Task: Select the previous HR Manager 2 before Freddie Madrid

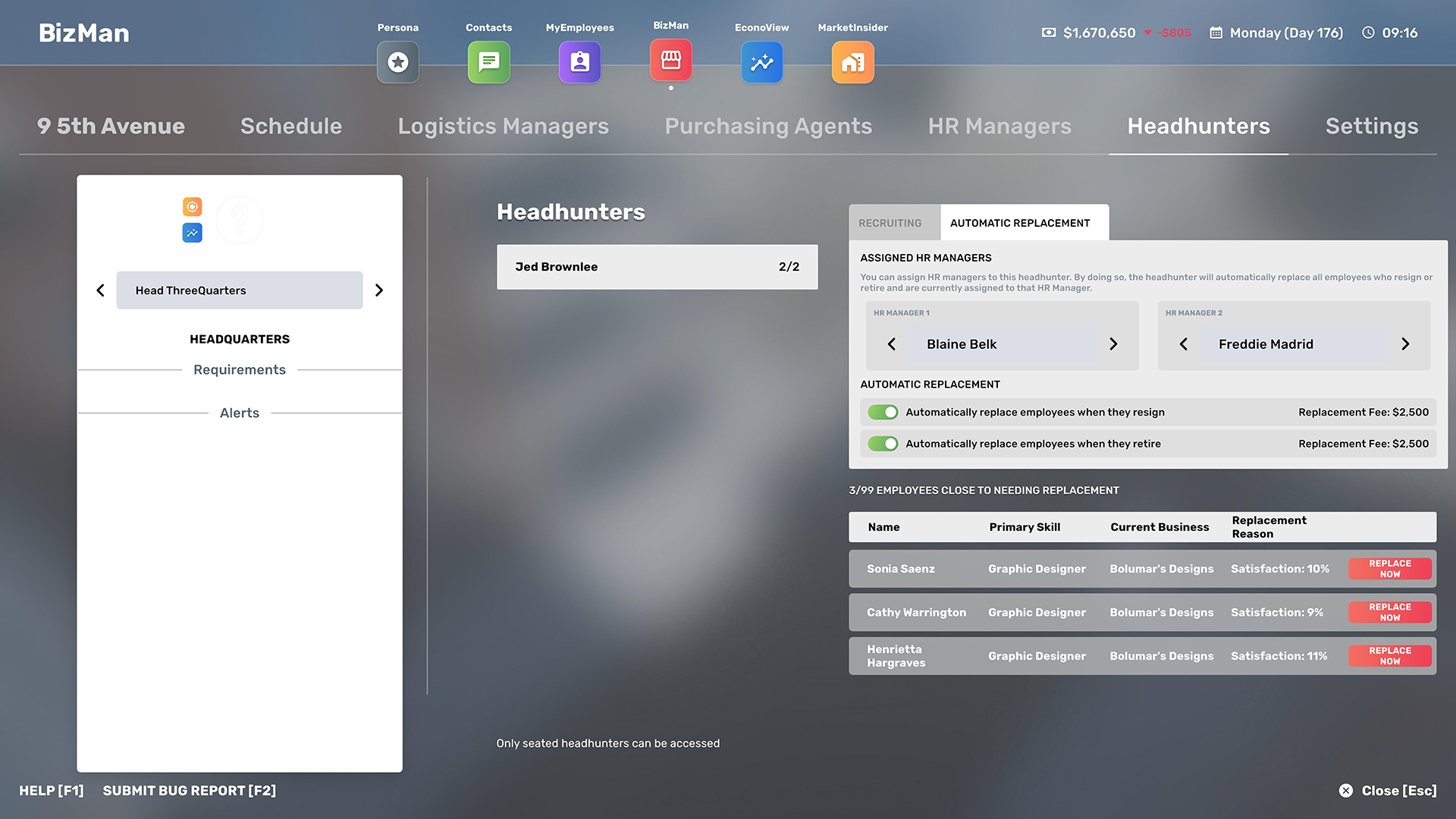Action: pos(1183,344)
